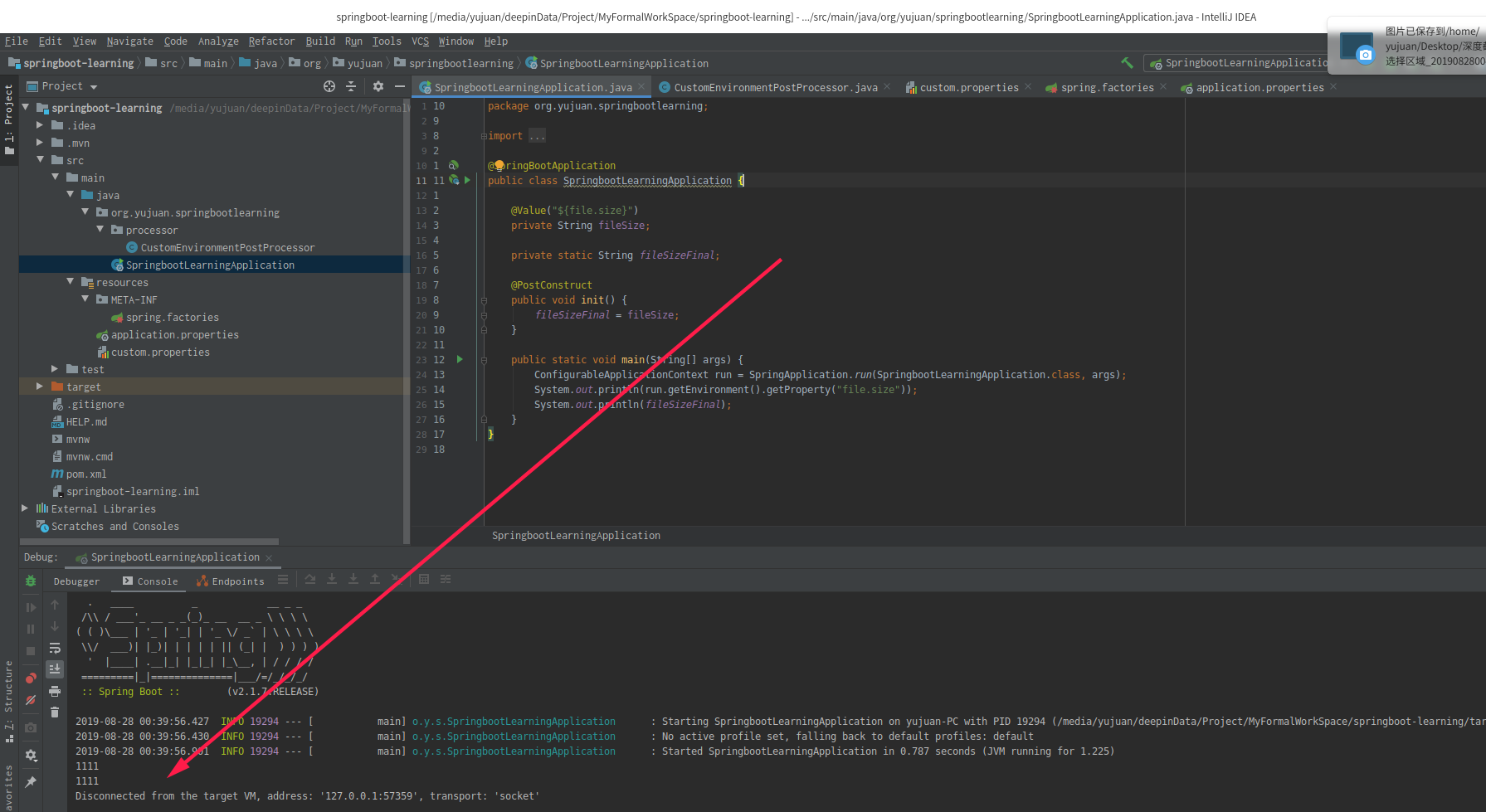Click the screenshot-saved notification popup
The height and width of the screenshot is (812, 1486).
coord(1407,46)
